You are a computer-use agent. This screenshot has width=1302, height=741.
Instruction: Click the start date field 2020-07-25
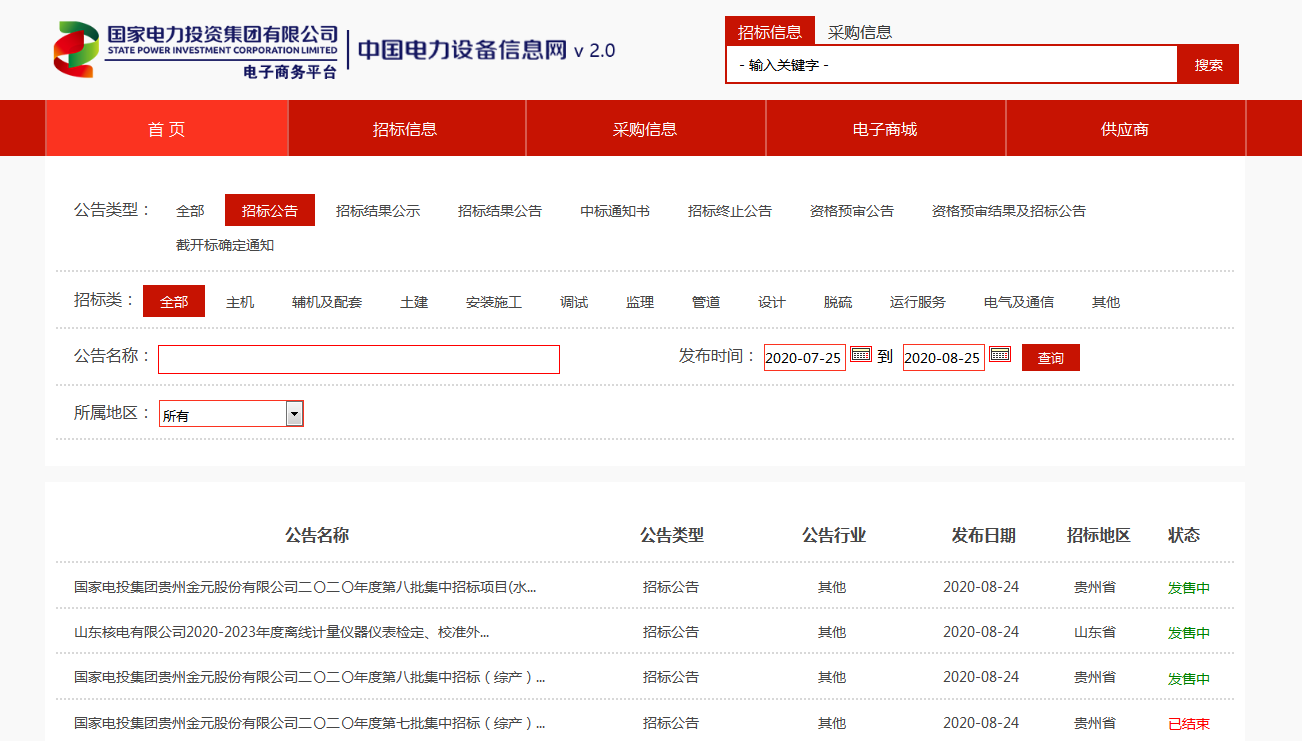pos(805,358)
